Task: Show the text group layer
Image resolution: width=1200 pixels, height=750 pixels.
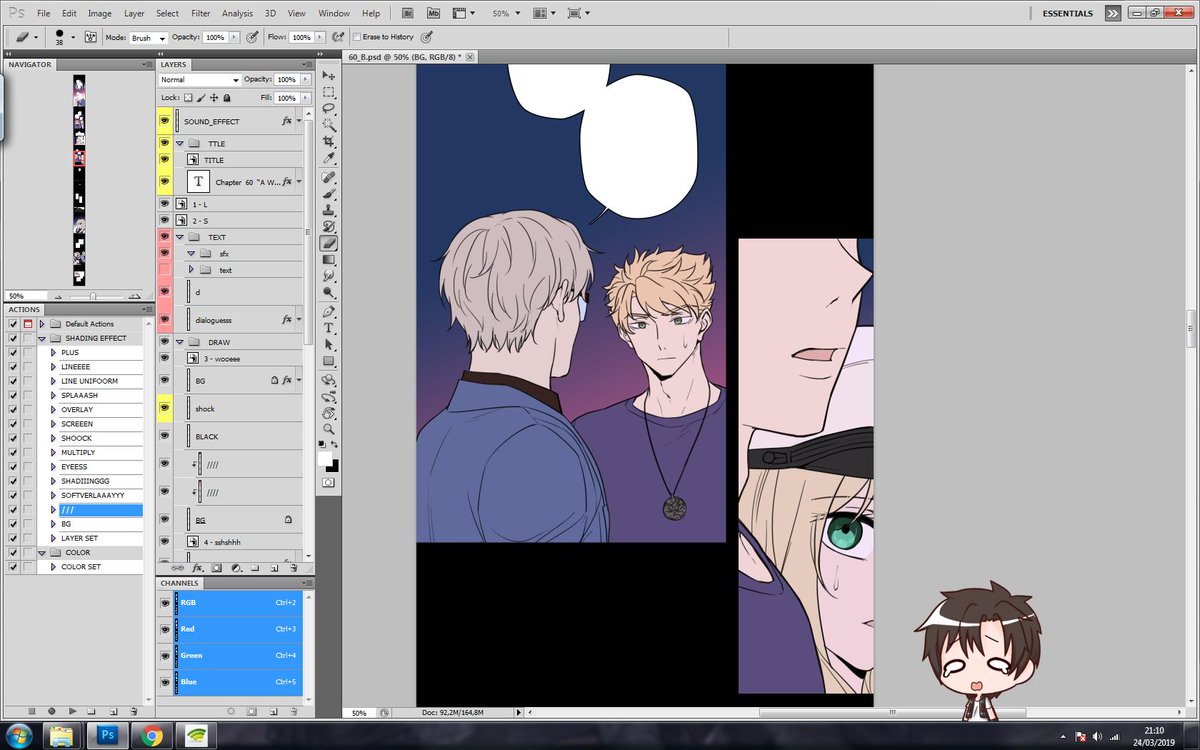Action: [165, 270]
